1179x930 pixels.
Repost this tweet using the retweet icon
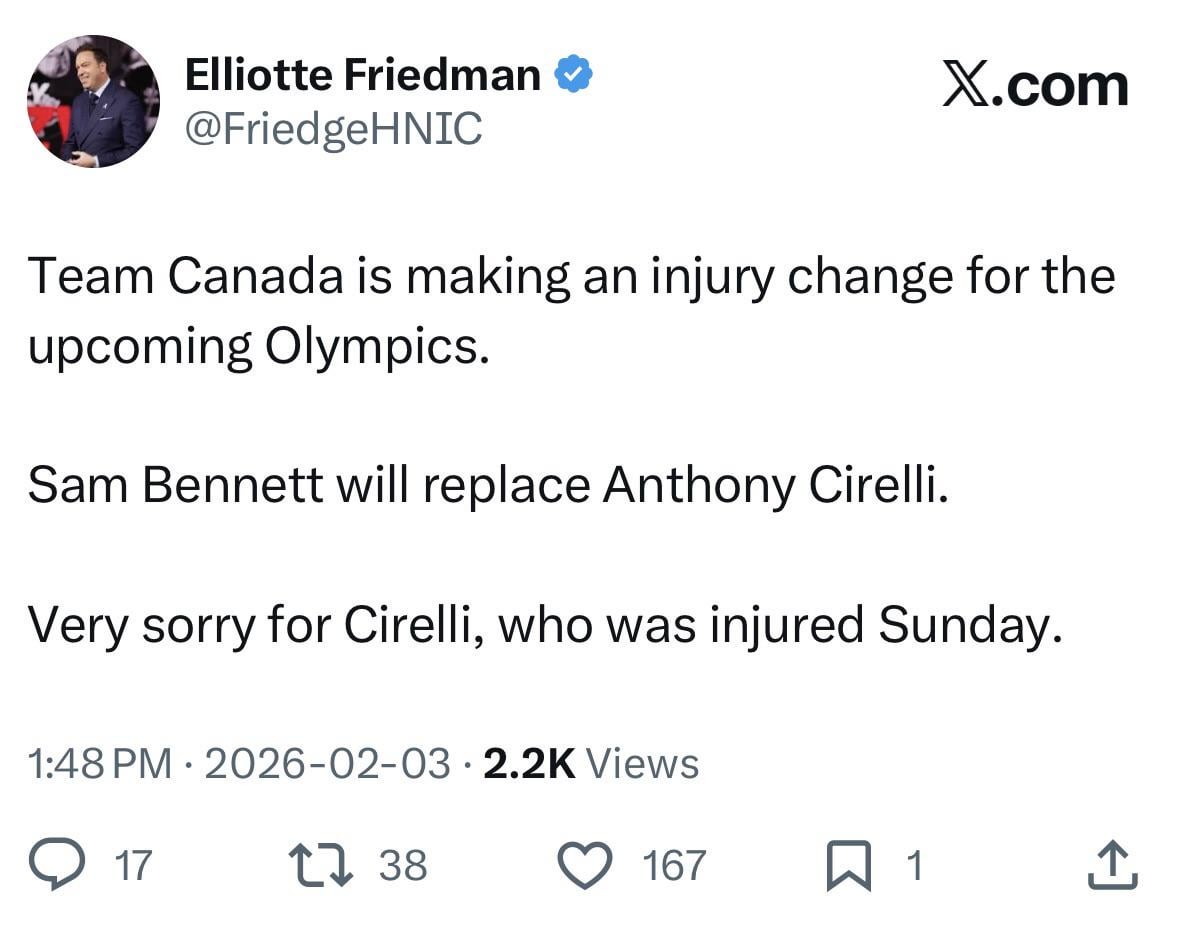(320, 864)
